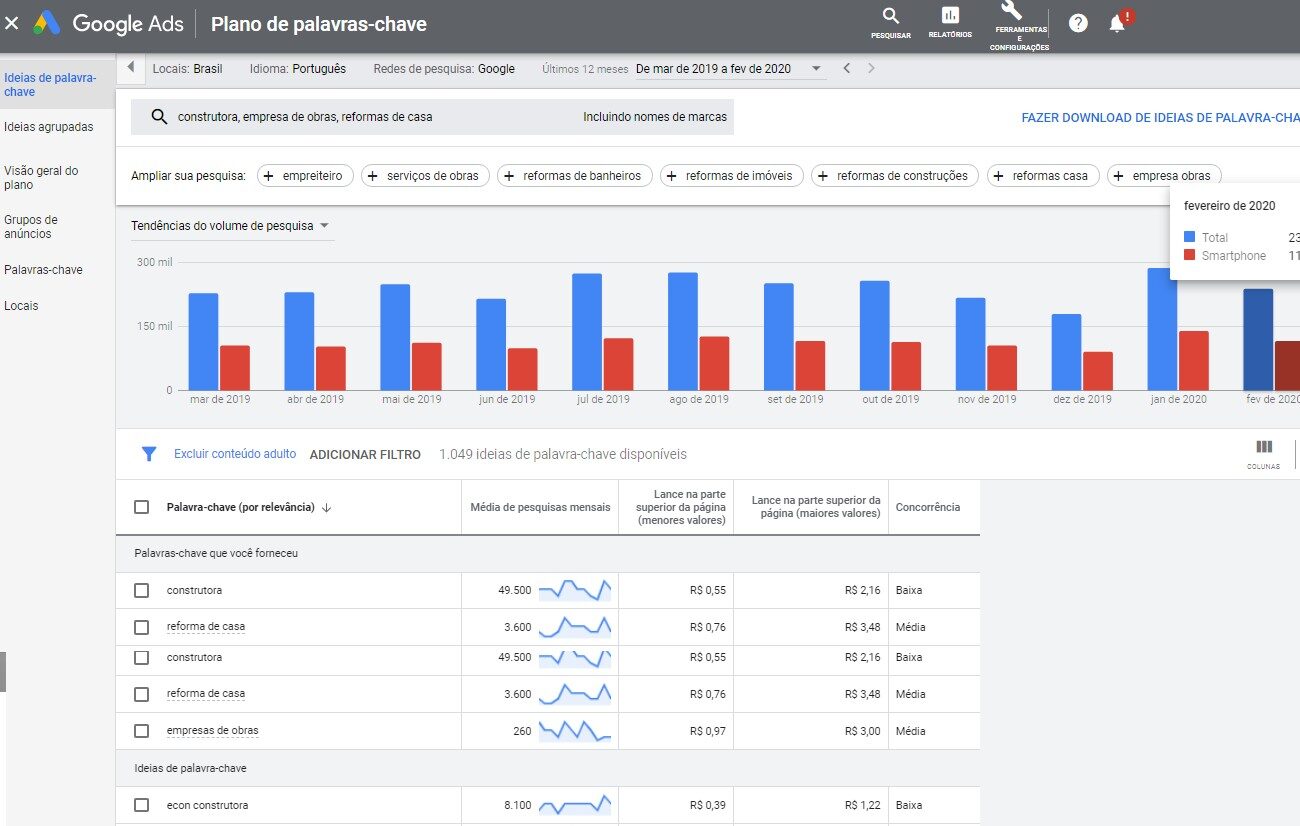1300x826 pixels.
Task: Open Visão geral do plano sidebar item
Action: coord(41,178)
